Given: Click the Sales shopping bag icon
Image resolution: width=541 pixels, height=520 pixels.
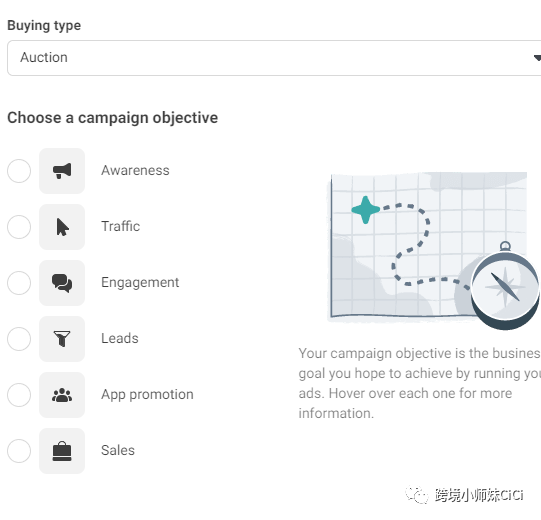Looking at the screenshot, I should (x=62, y=451).
